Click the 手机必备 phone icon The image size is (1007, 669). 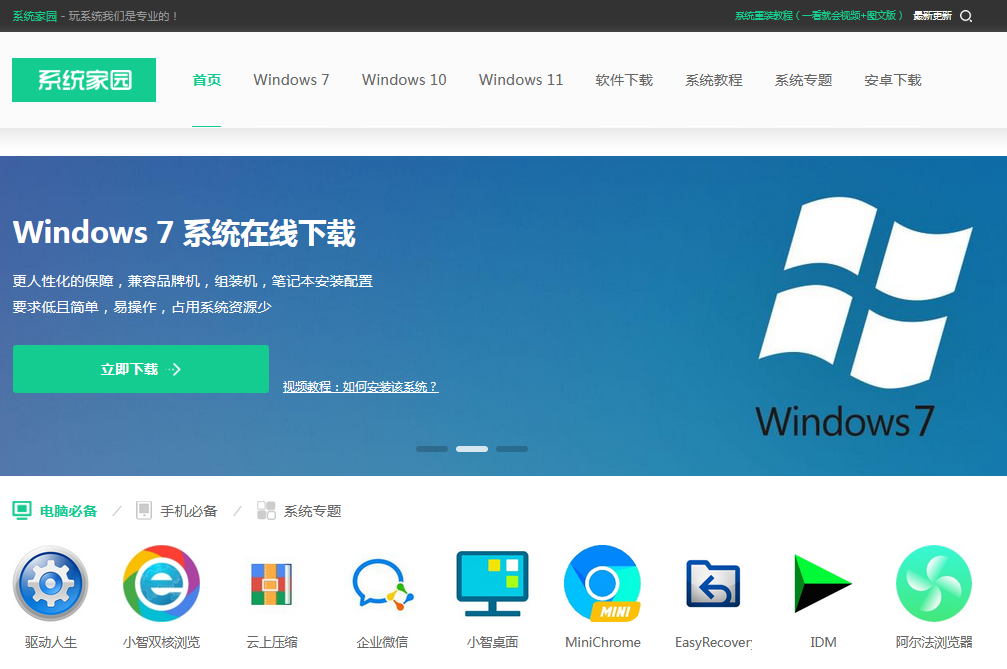(144, 511)
